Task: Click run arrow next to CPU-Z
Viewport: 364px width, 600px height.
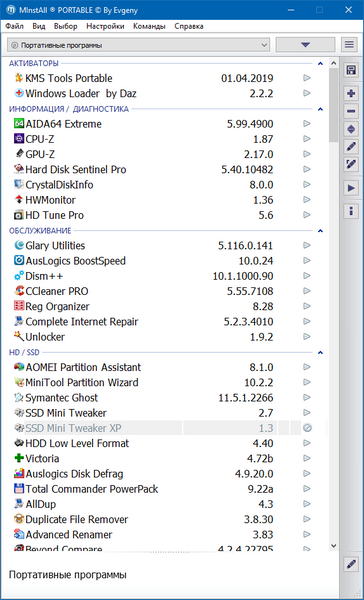Action: click(x=307, y=139)
